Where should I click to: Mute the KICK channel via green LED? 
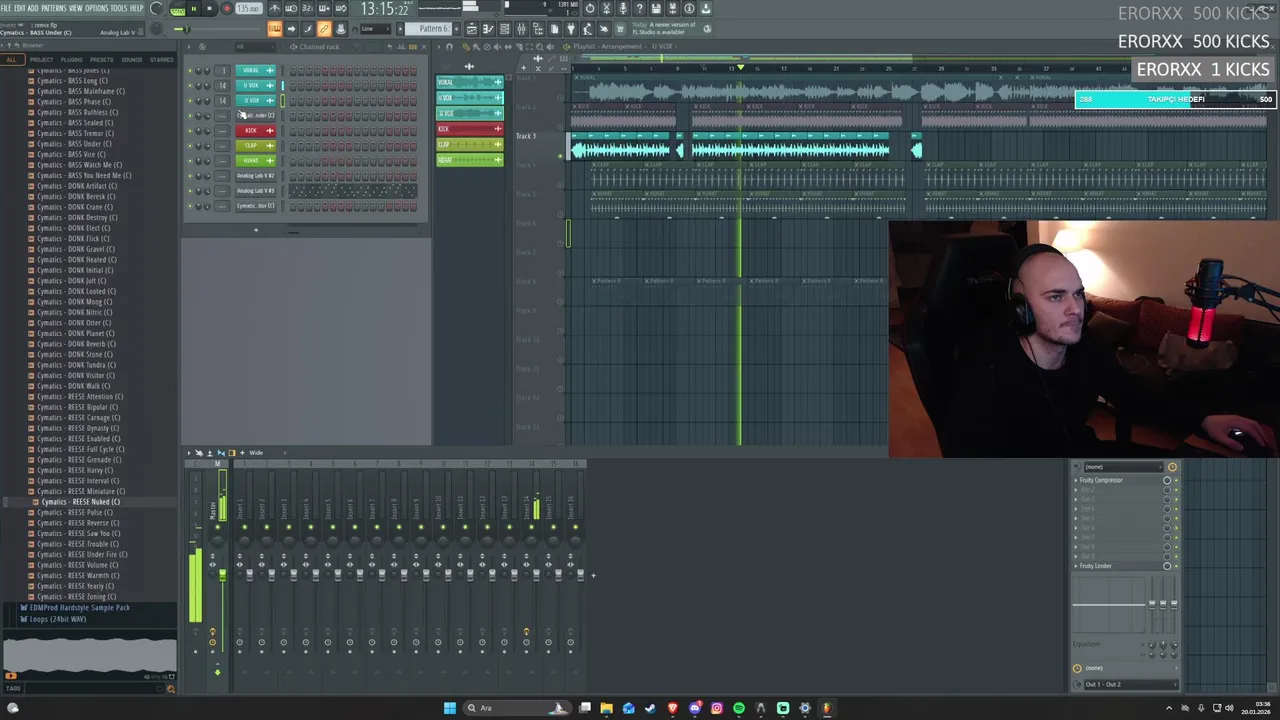(190, 131)
